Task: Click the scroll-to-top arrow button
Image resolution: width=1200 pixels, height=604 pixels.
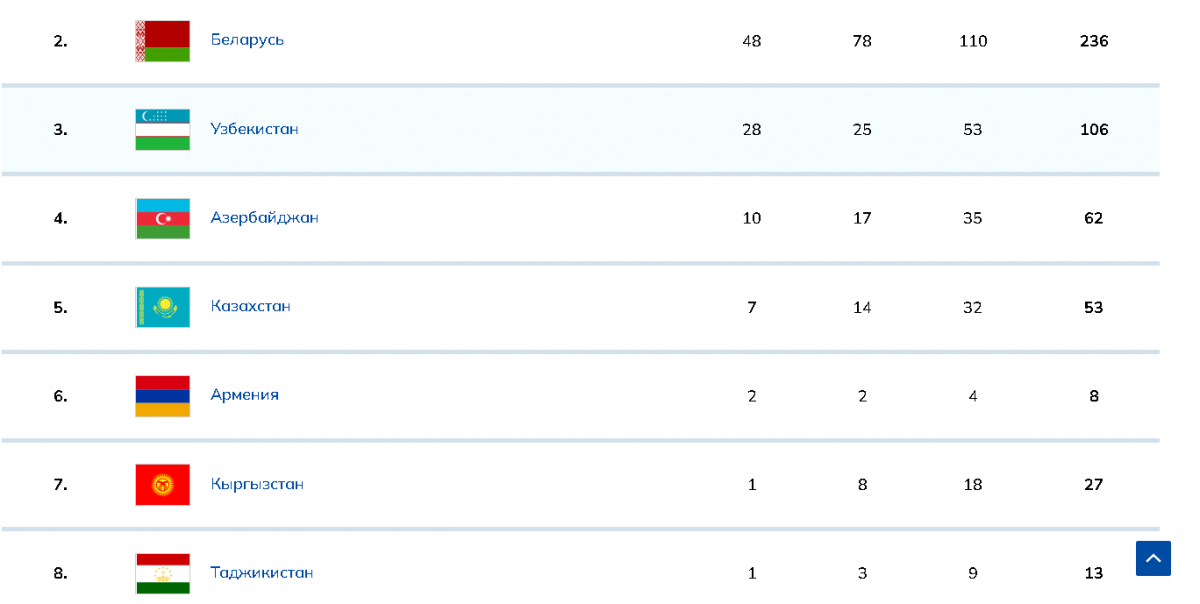Action: pyautogui.click(x=1153, y=558)
